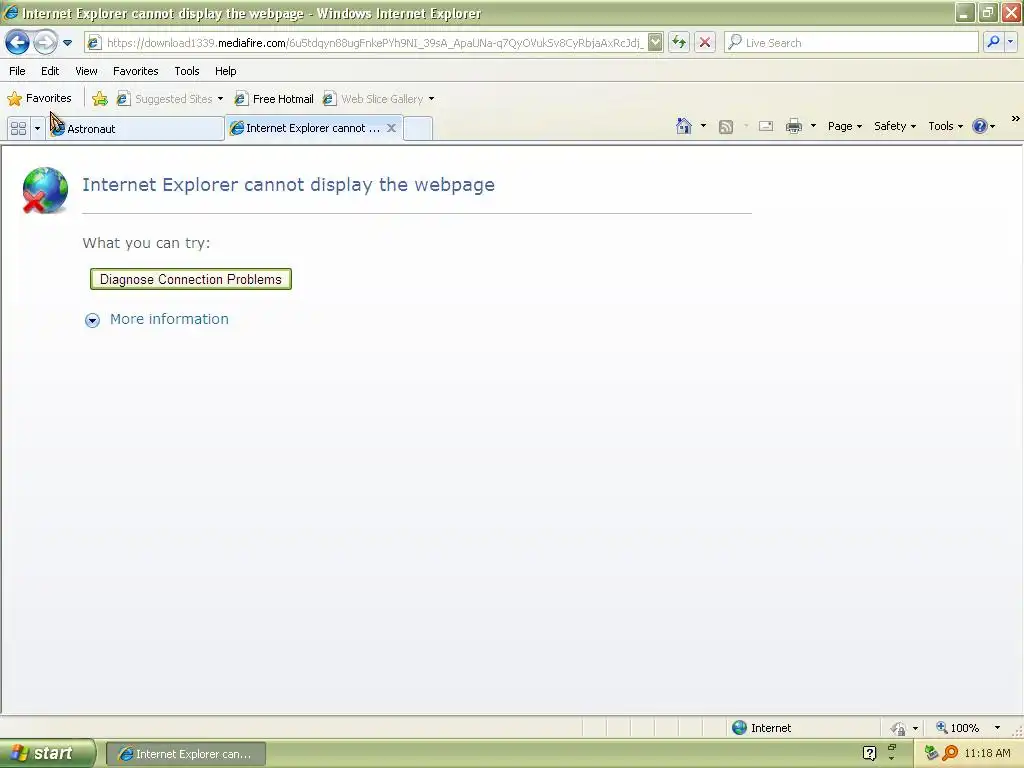Open the View menu
The width and height of the screenshot is (1024, 768).
(x=86, y=71)
